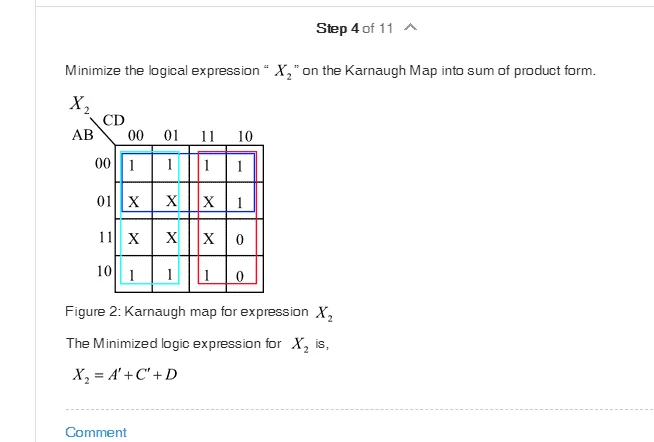Click the X2 label above the map
This screenshot has width=654, height=442.
pos(79,104)
